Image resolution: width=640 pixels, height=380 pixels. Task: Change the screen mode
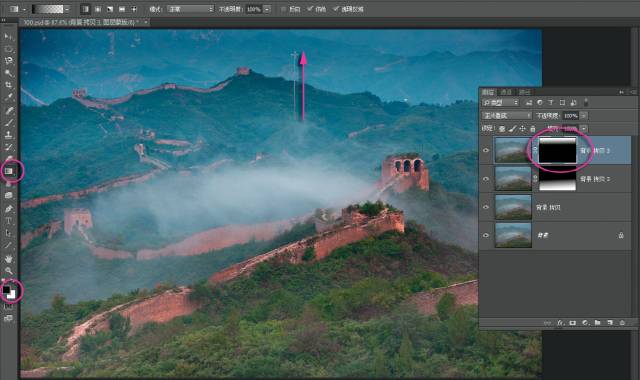(x=8, y=318)
